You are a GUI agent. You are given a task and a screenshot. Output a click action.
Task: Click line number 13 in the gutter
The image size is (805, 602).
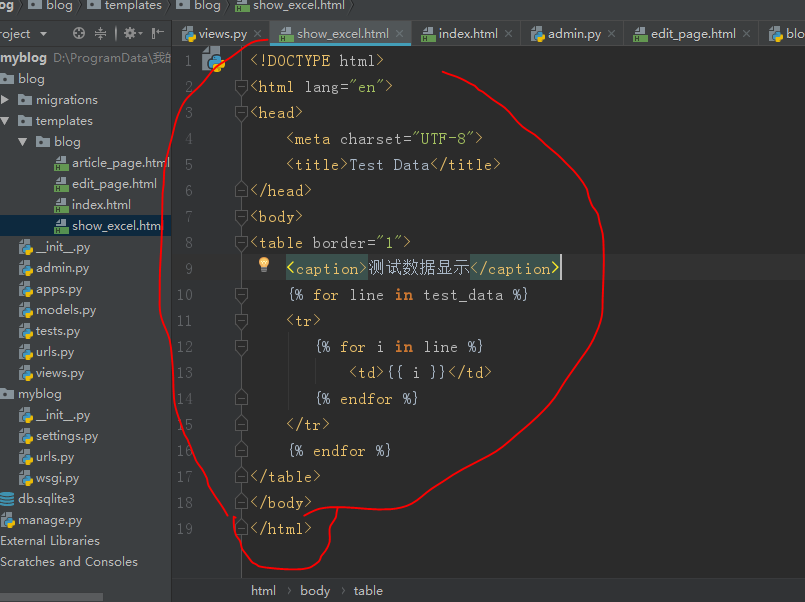point(185,373)
